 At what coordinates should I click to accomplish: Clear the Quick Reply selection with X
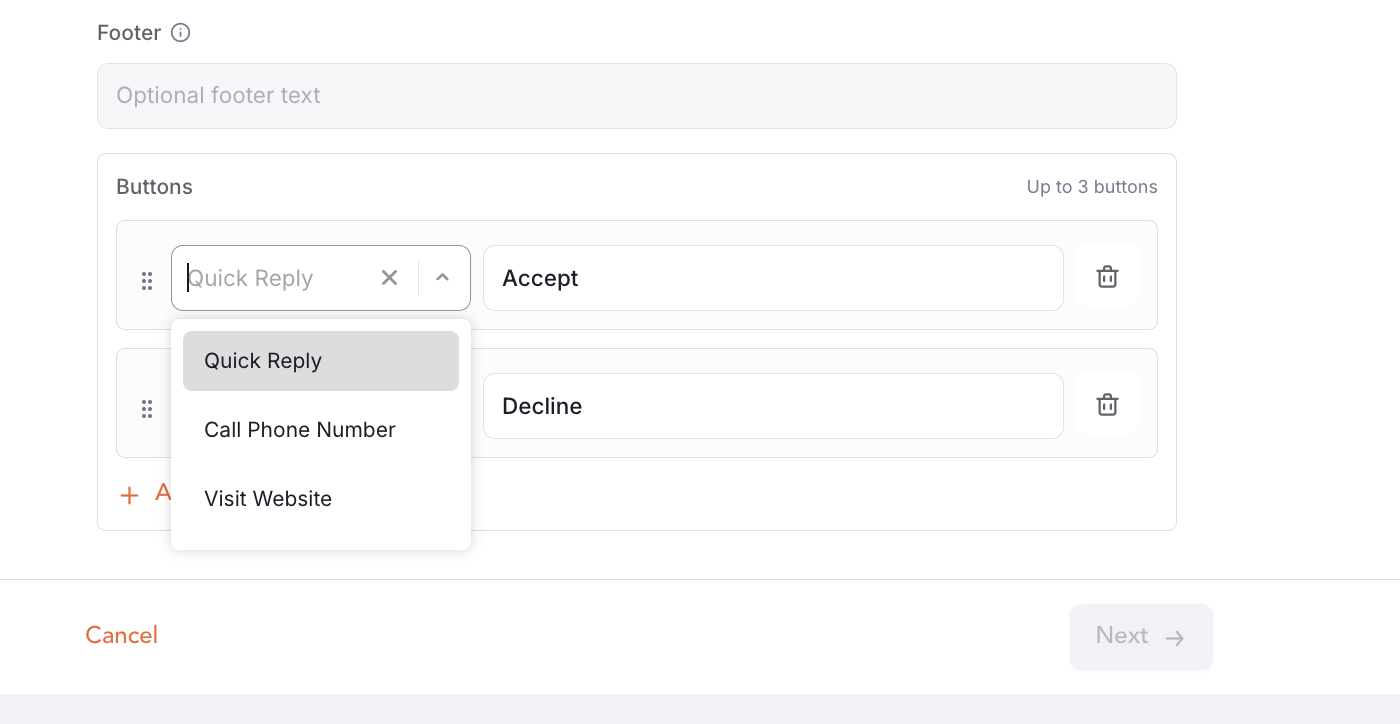point(389,278)
